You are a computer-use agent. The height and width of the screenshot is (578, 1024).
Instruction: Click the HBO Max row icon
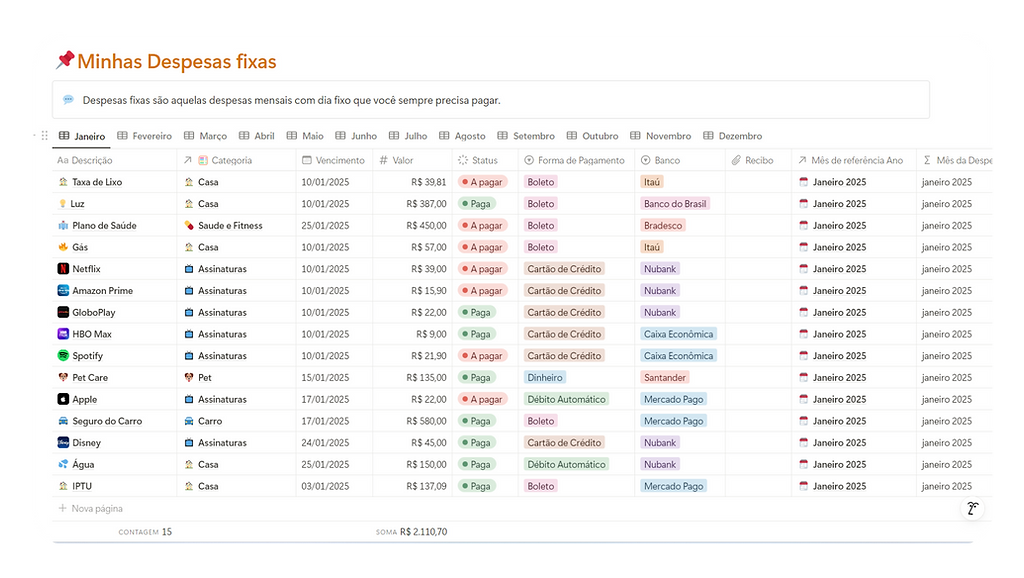click(63, 334)
